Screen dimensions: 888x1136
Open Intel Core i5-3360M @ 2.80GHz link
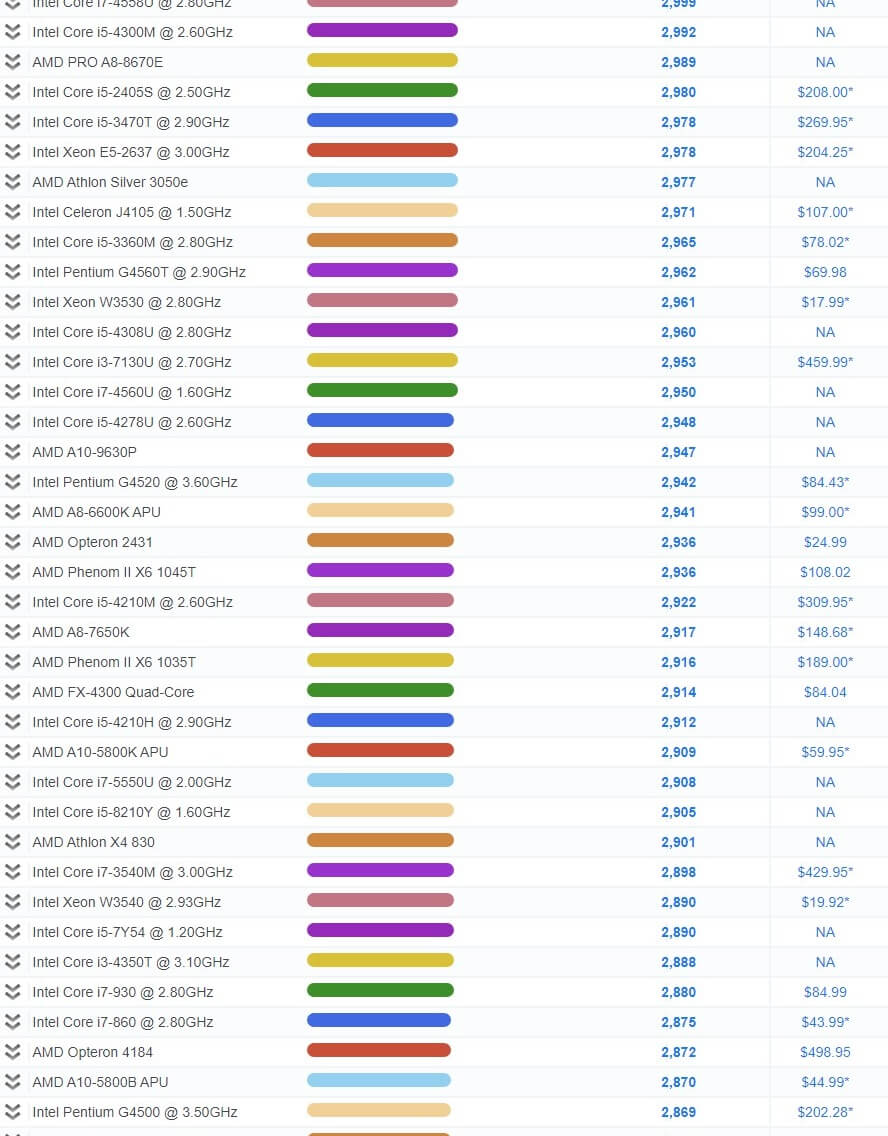tap(133, 242)
